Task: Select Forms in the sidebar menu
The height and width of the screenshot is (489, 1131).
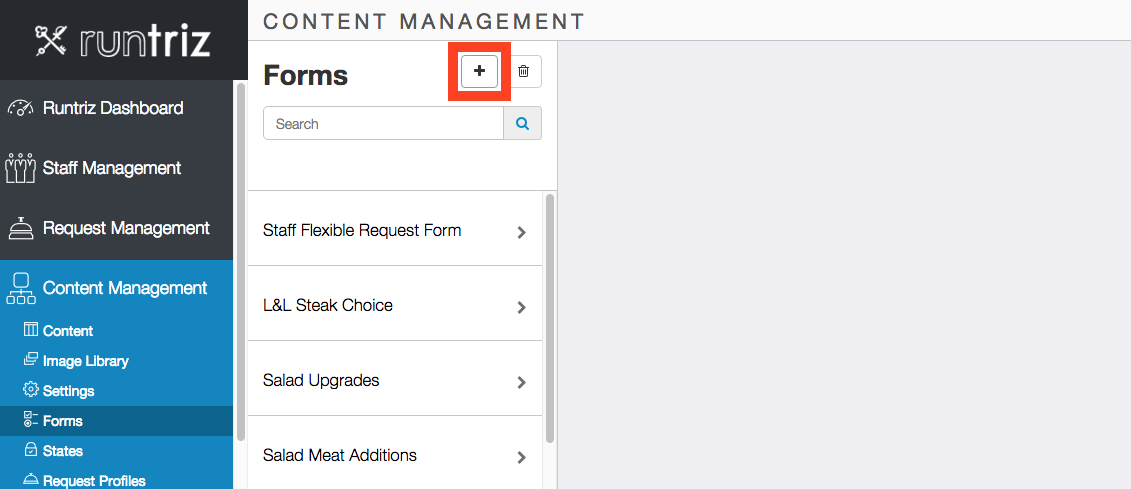Action: tap(117, 420)
